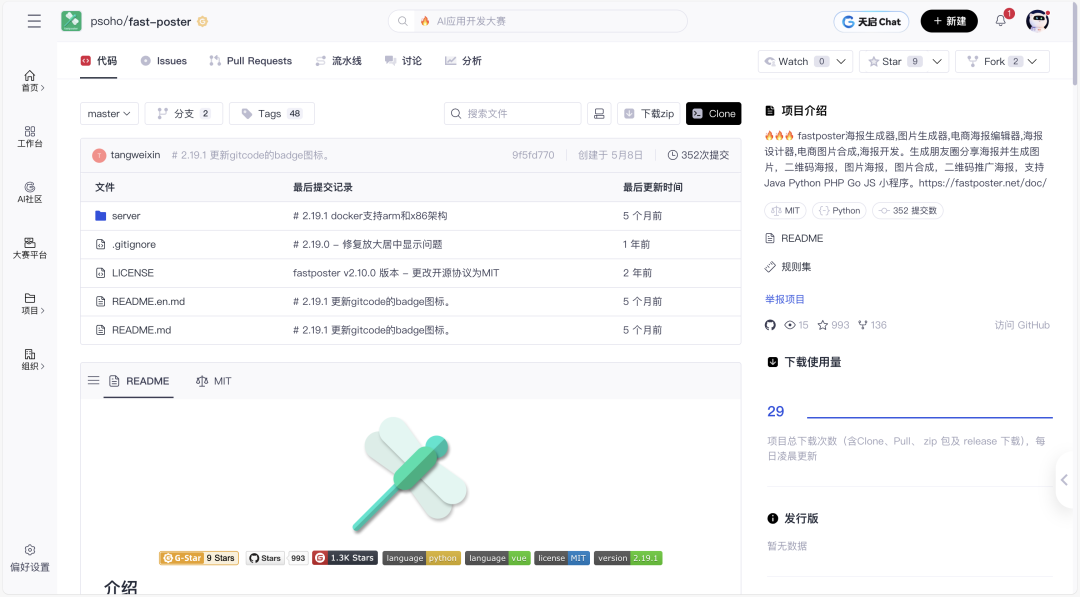1080x597 pixels.
Task: Open 组织 in sidebar
Action: coord(30,359)
